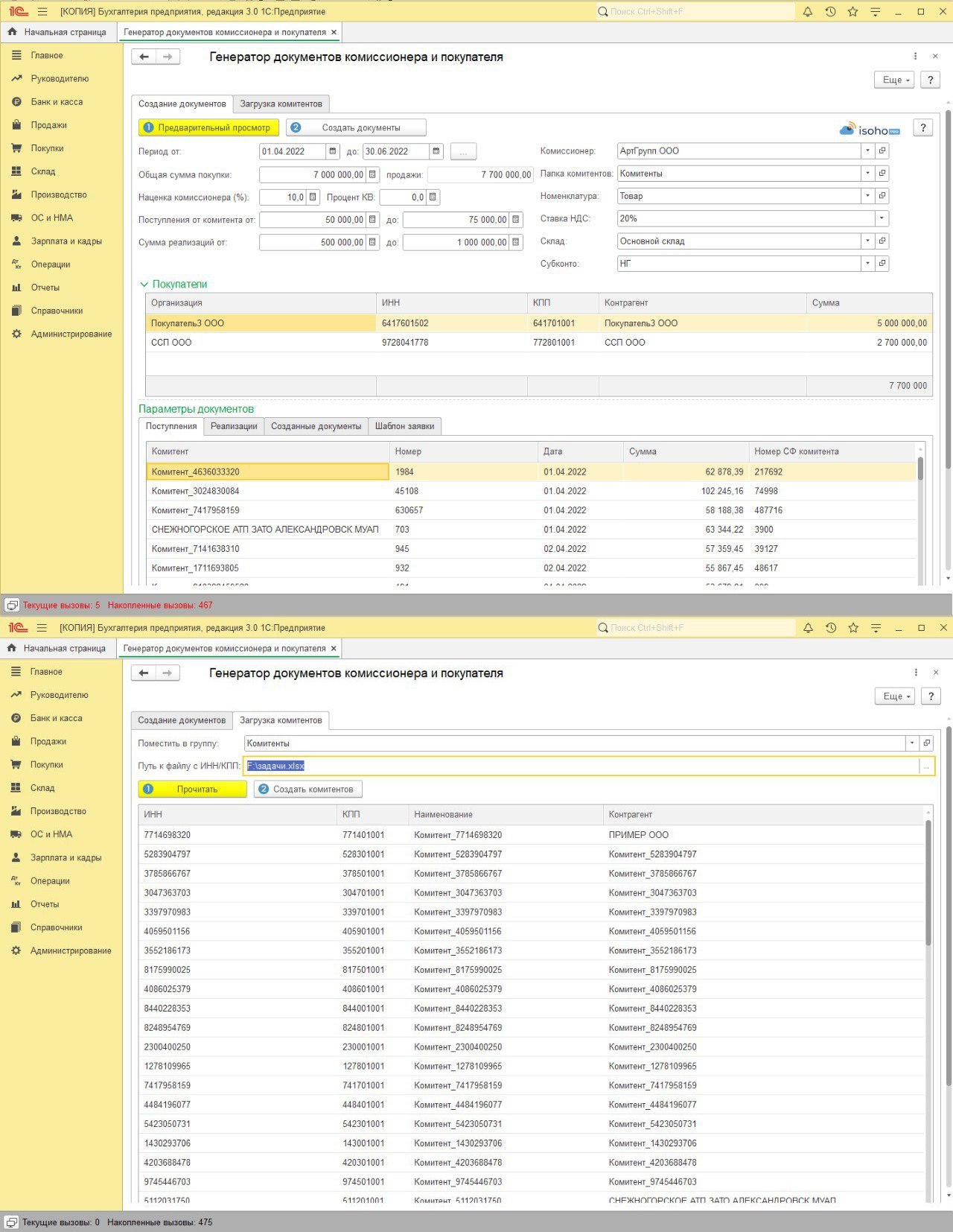Click Прочитать button
Viewport: 953px width, 1232px height.
(x=192, y=789)
